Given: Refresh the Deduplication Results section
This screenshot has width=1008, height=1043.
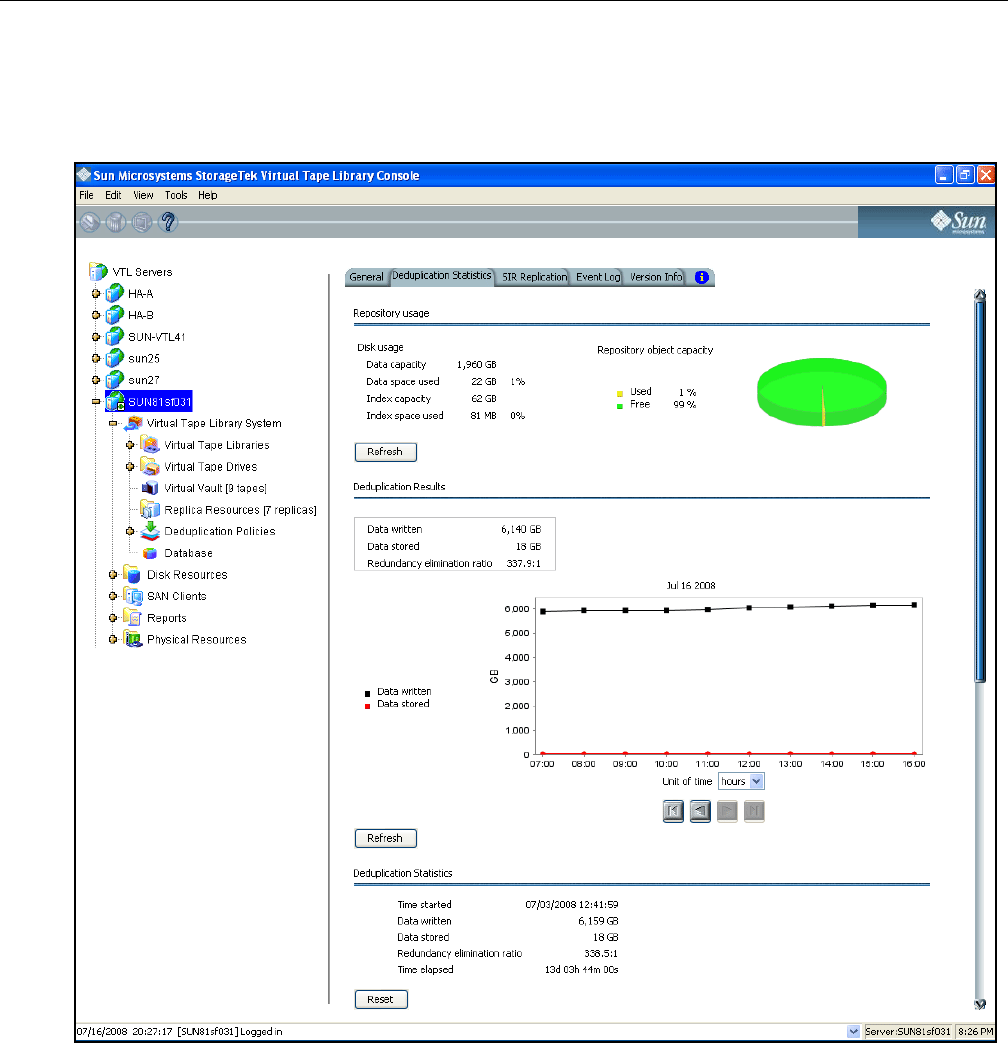Looking at the screenshot, I should point(386,838).
